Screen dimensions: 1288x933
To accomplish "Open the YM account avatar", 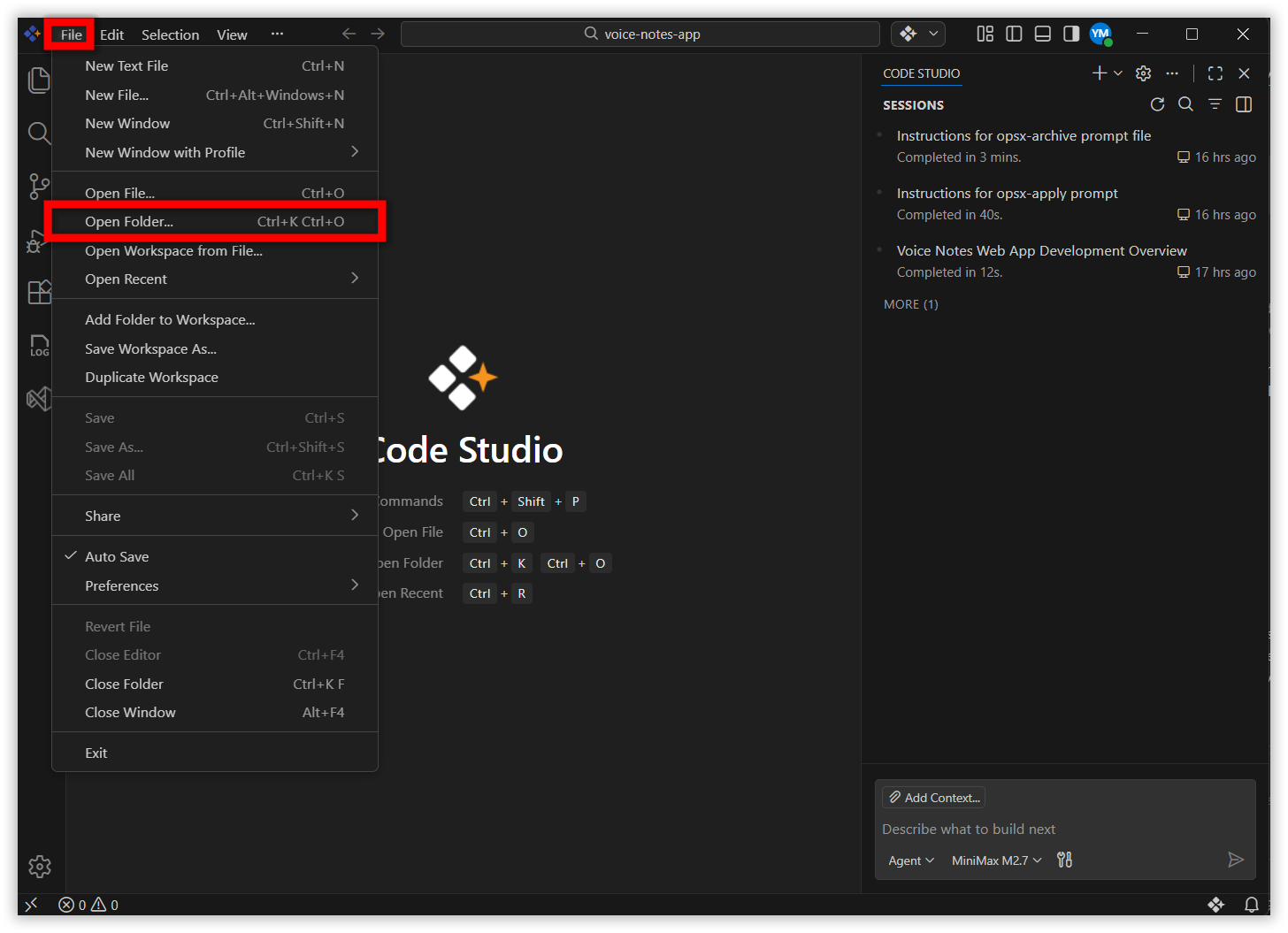I will pyautogui.click(x=1100, y=34).
